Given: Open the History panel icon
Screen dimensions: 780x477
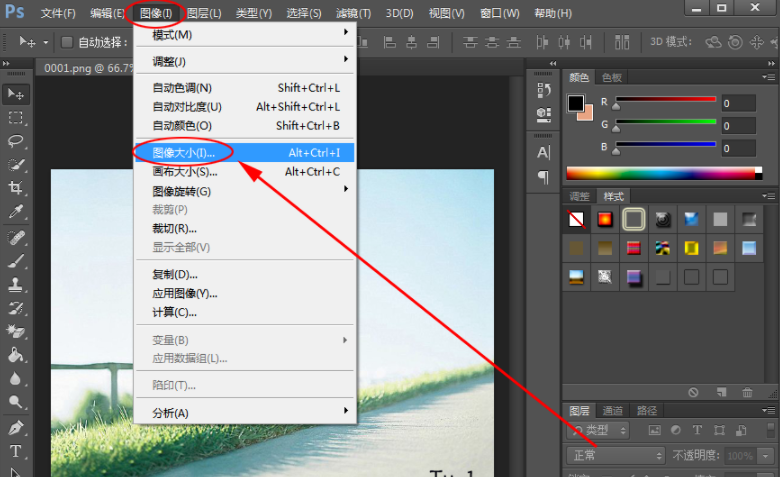Looking at the screenshot, I should tap(544, 90).
